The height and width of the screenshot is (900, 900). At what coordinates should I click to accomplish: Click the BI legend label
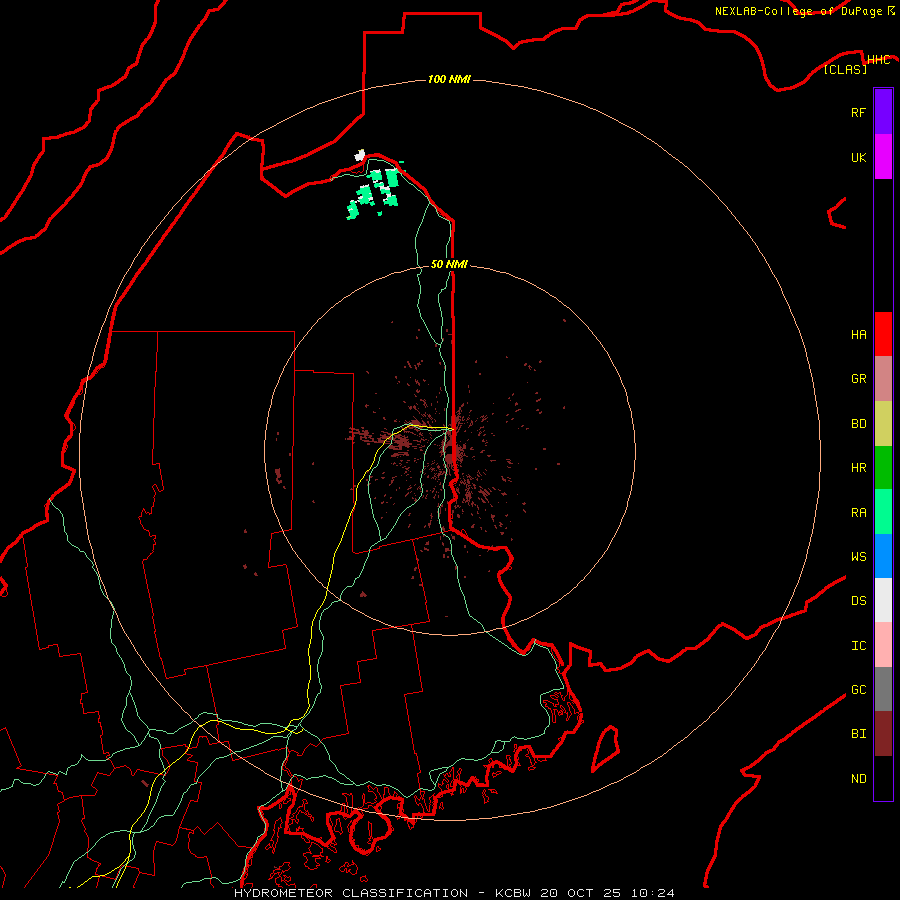pos(858,734)
